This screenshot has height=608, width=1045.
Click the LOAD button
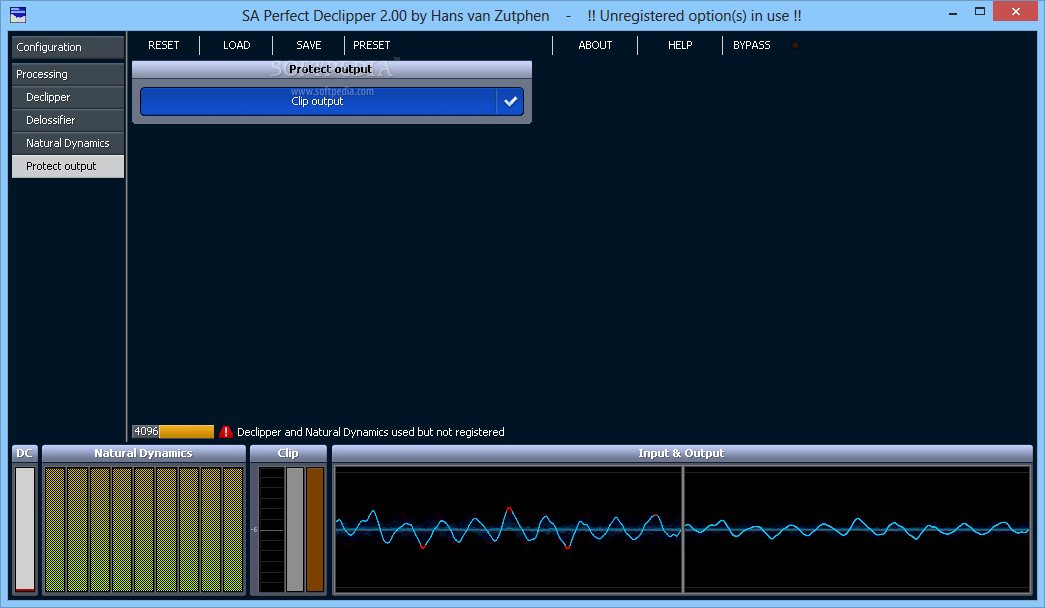click(237, 45)
